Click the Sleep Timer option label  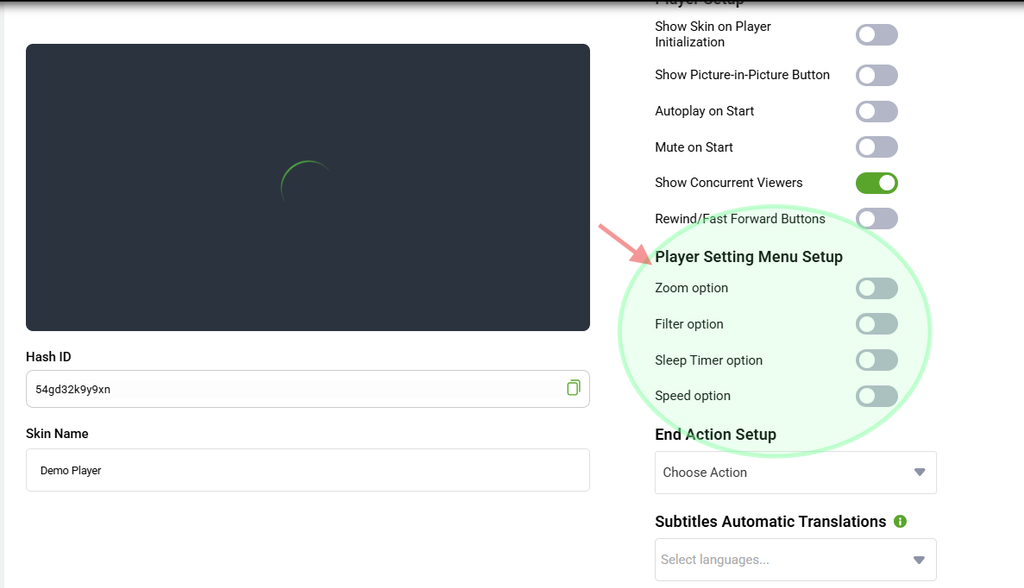709,361
